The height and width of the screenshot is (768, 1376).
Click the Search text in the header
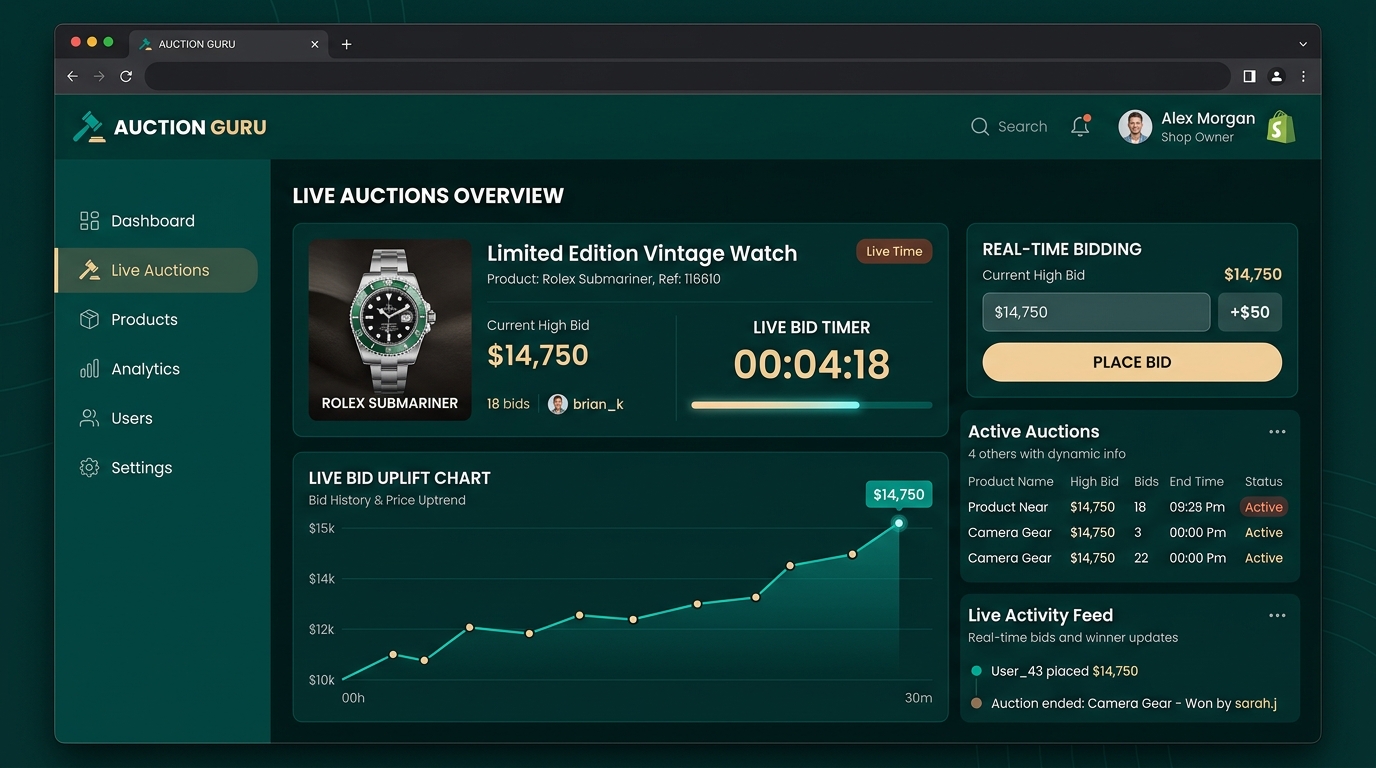point(1022,127)
